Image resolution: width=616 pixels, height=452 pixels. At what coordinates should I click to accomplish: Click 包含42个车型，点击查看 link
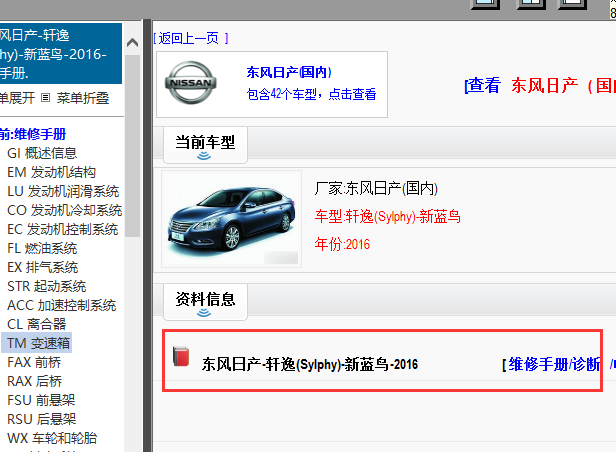(311, 94)
